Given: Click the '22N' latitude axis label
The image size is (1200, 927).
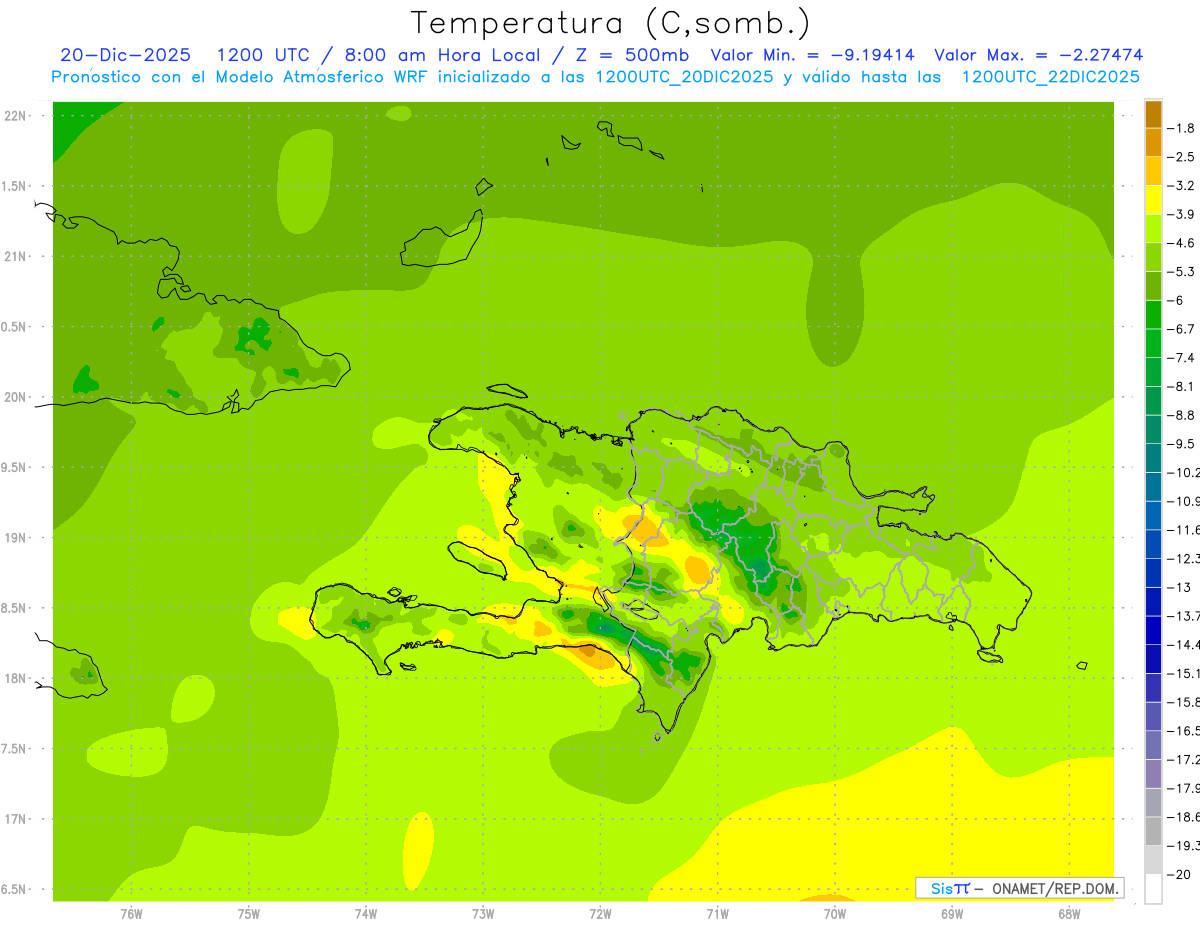Looking at the screenshot, I should pyautogui.click(x=16, y=116).
